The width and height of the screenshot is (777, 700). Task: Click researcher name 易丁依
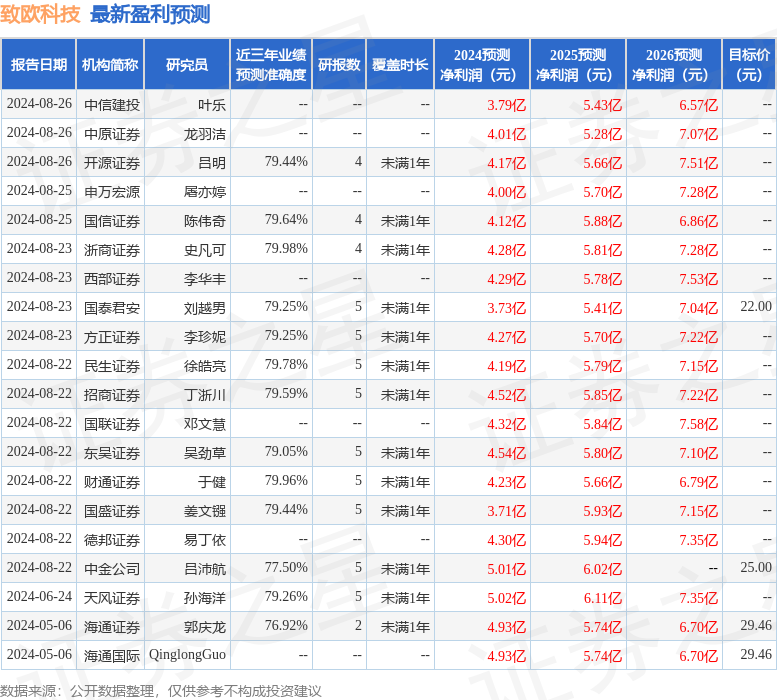pos(205,540)
